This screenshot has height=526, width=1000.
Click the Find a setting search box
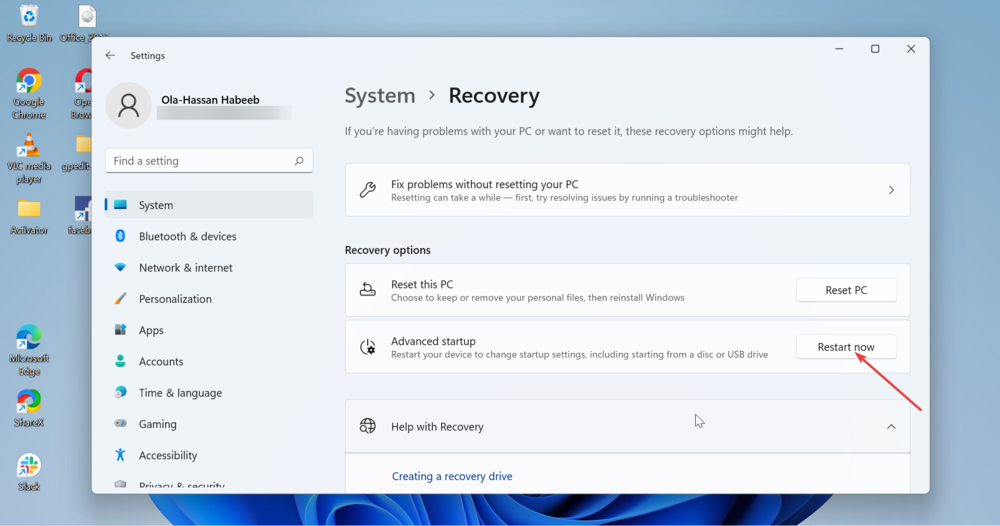point(209,161)
